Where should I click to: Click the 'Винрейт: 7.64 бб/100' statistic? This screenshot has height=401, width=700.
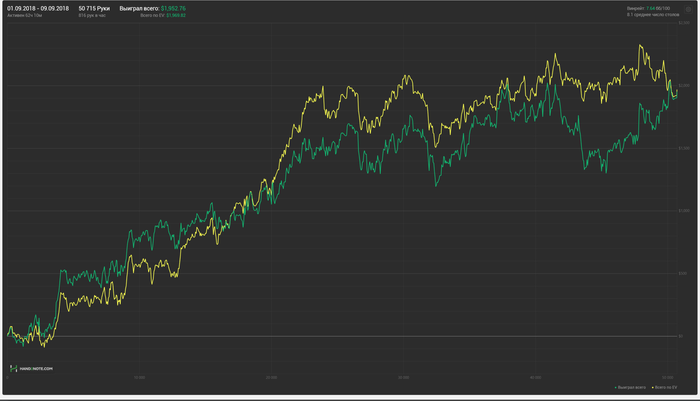648,8
